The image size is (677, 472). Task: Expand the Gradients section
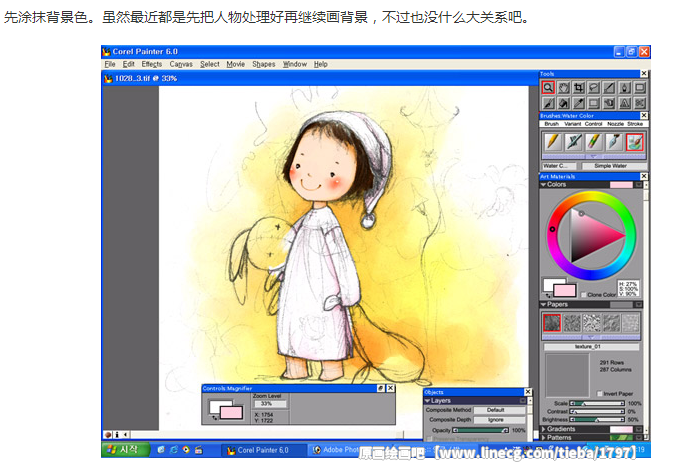tap(543, 429)
